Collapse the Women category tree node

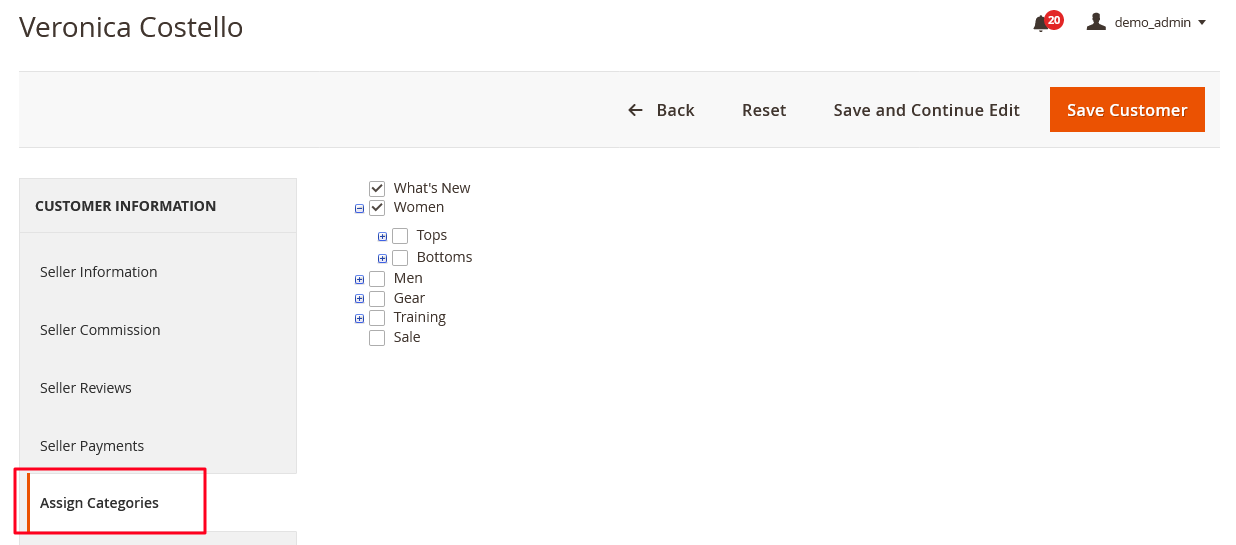[360, 209]
